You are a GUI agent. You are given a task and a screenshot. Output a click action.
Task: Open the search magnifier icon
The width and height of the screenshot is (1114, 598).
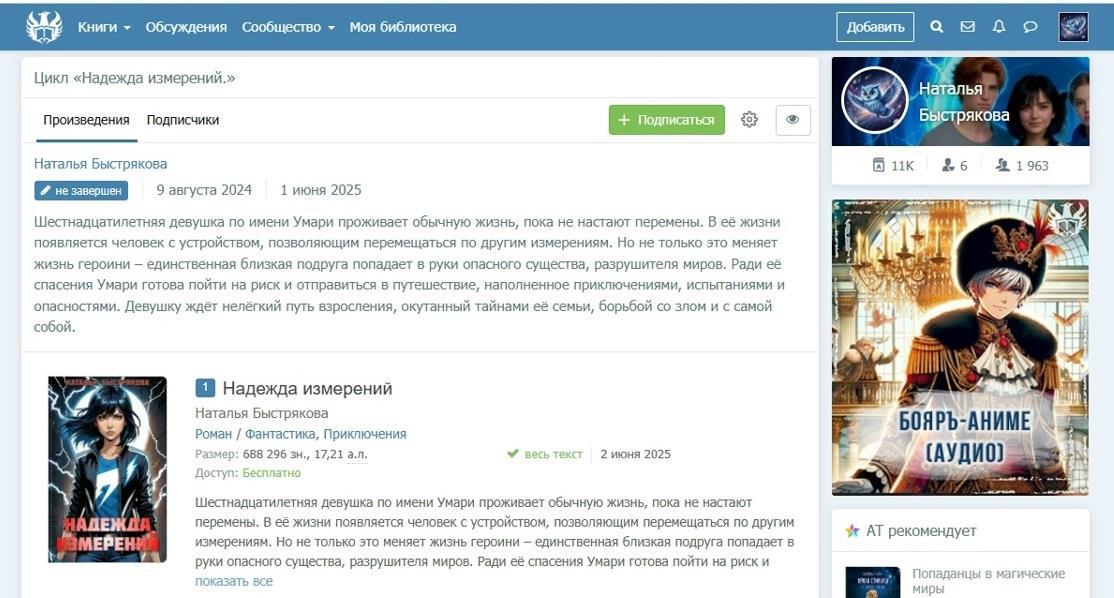pos(936,27)
